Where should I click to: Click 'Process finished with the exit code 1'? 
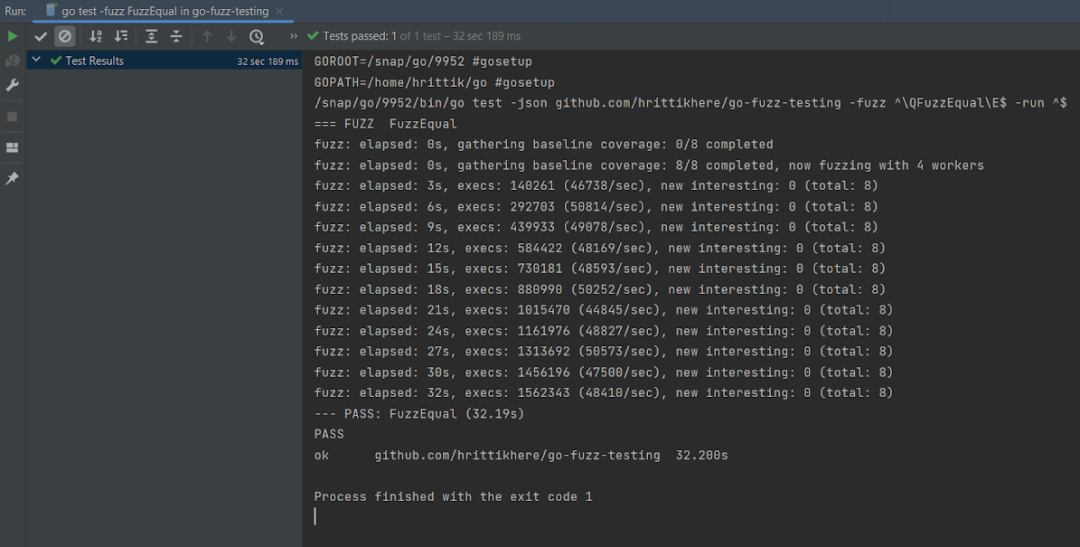click(x=453, y=497)
